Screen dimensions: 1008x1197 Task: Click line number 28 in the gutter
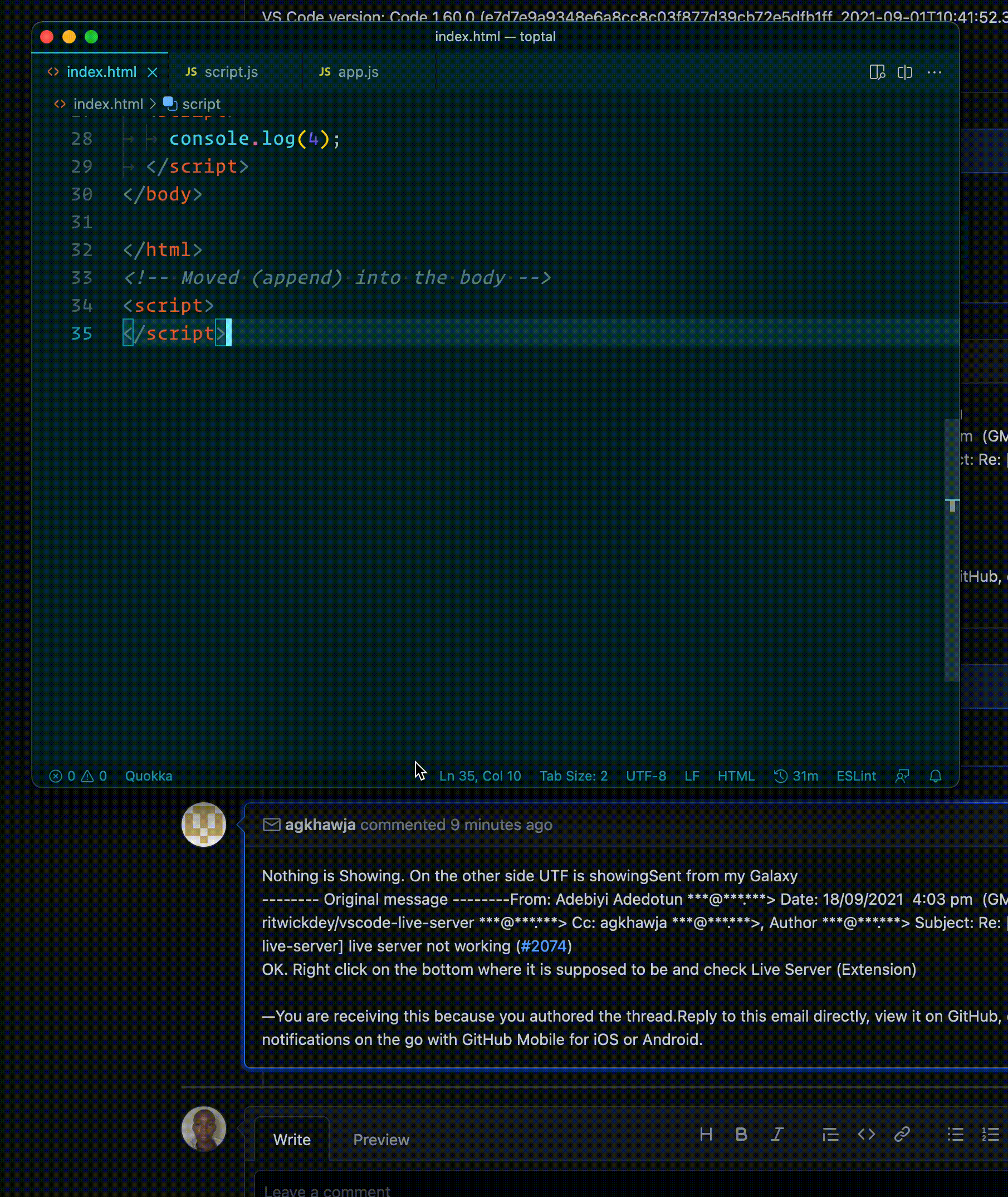(x=82, y=139)
